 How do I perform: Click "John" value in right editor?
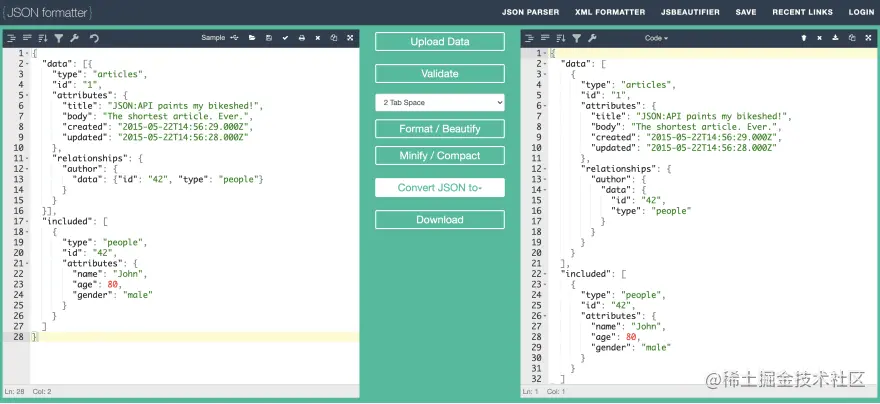[648, 327]
